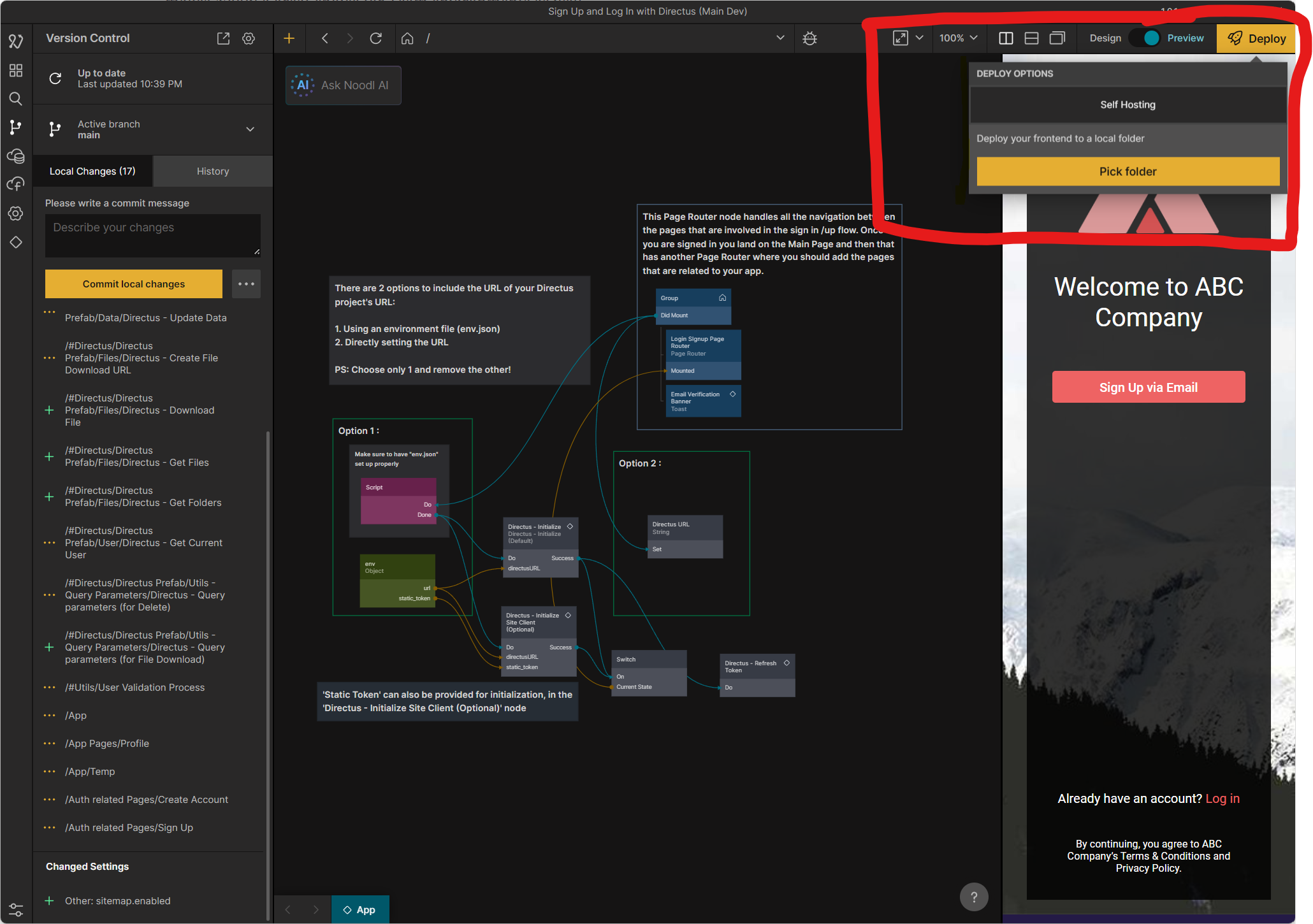Toggle Design/Preview mode switch
The image size is (1313, 924).
coord(1145,38)
